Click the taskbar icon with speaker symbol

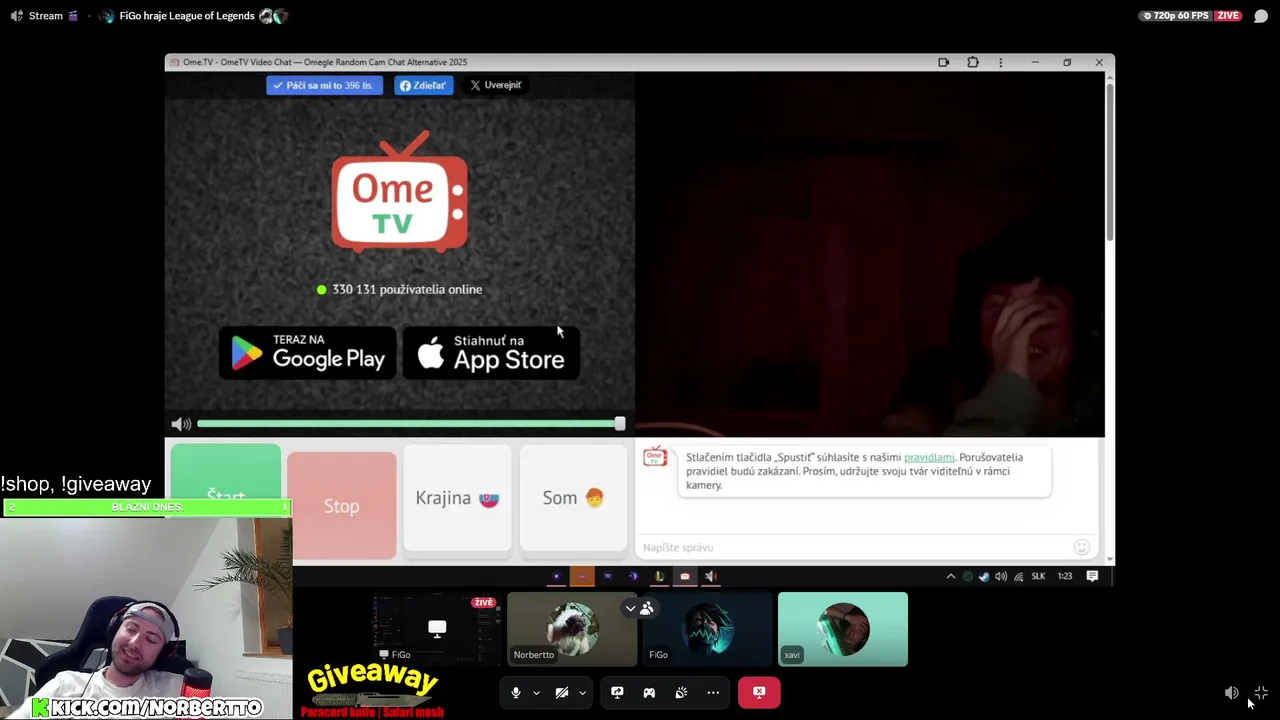710,576
